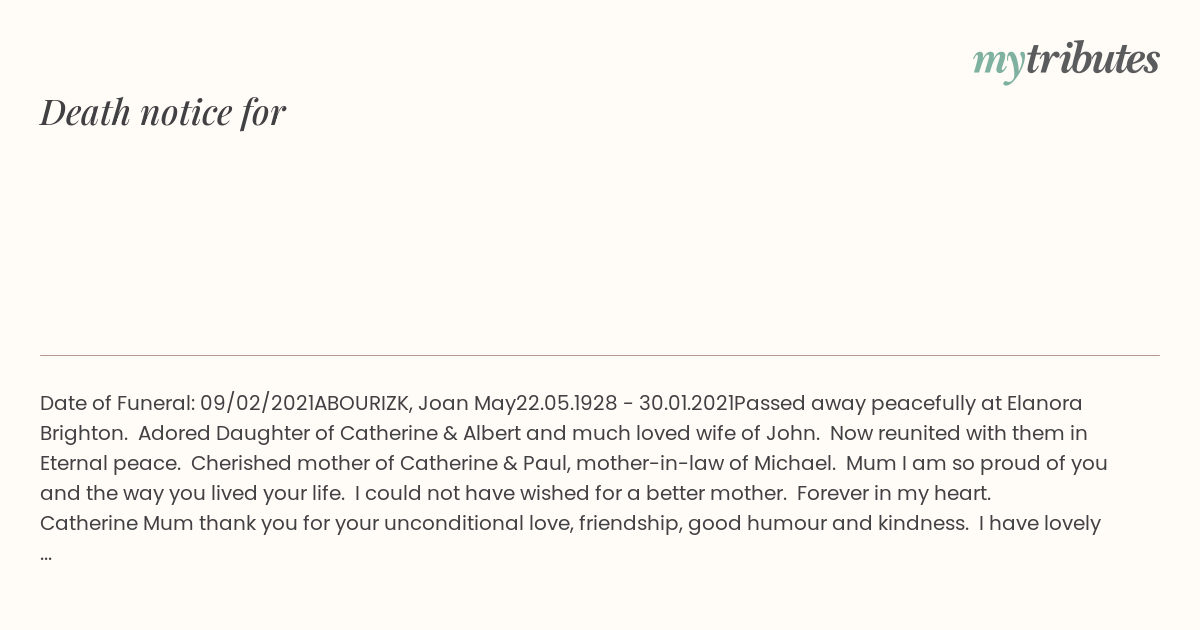Image resolution: width=1200 pixels, height=630 pixels.
Task: Click the trailing ellipsis below the notice text
Action: point(46,554)
